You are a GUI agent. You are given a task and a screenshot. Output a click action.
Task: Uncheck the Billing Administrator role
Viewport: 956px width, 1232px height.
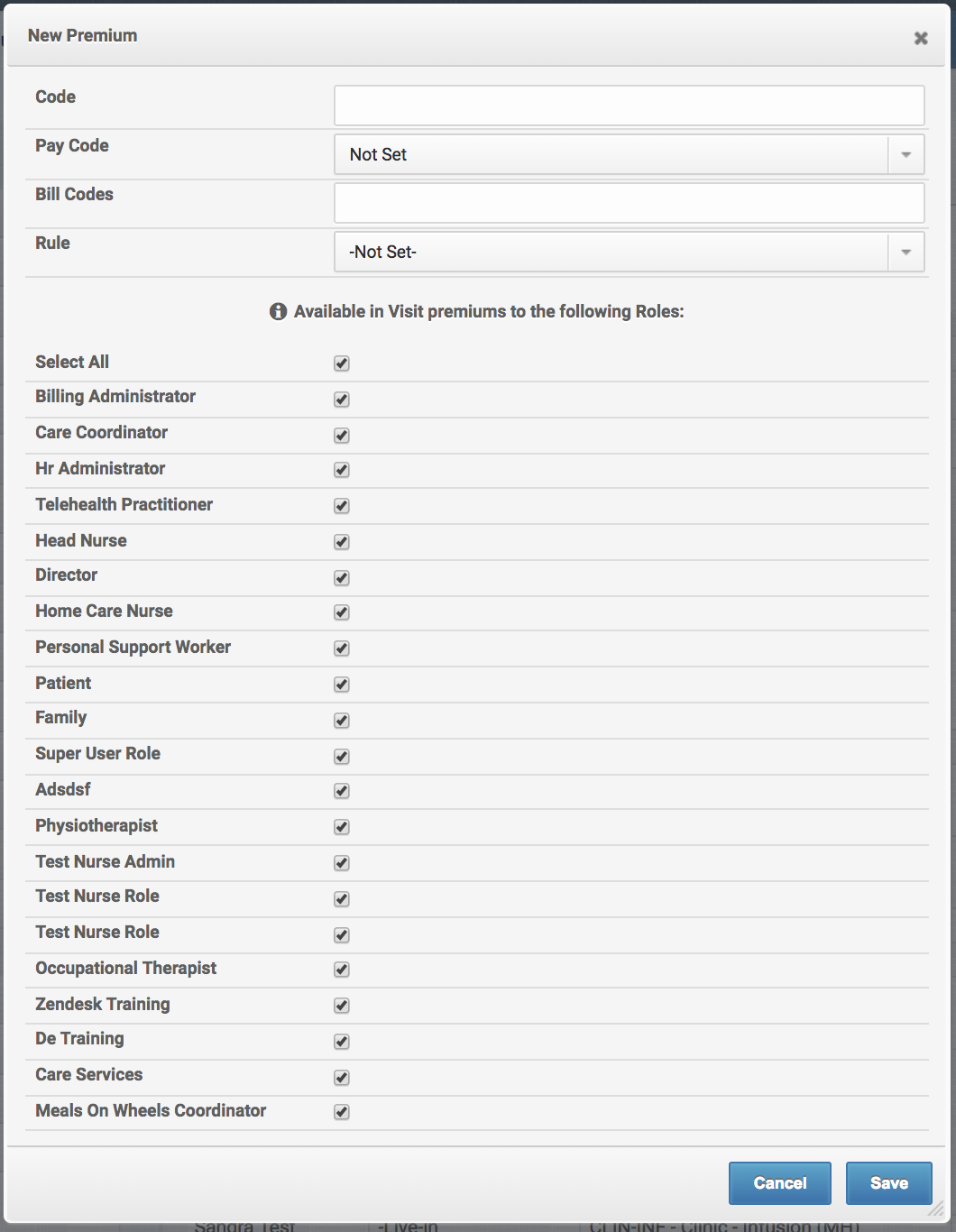click(342, 400)
